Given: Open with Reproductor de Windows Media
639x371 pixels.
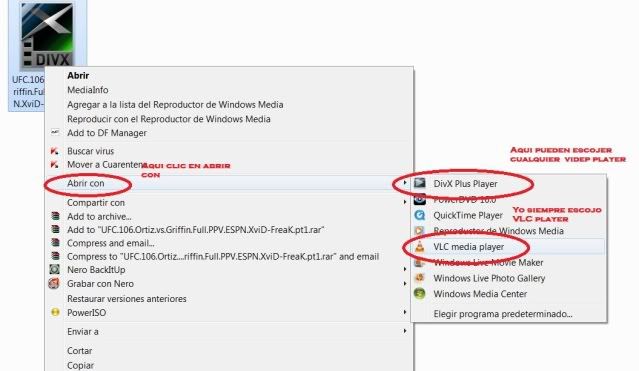Looking at the screenshot, I should click(498, 231).
